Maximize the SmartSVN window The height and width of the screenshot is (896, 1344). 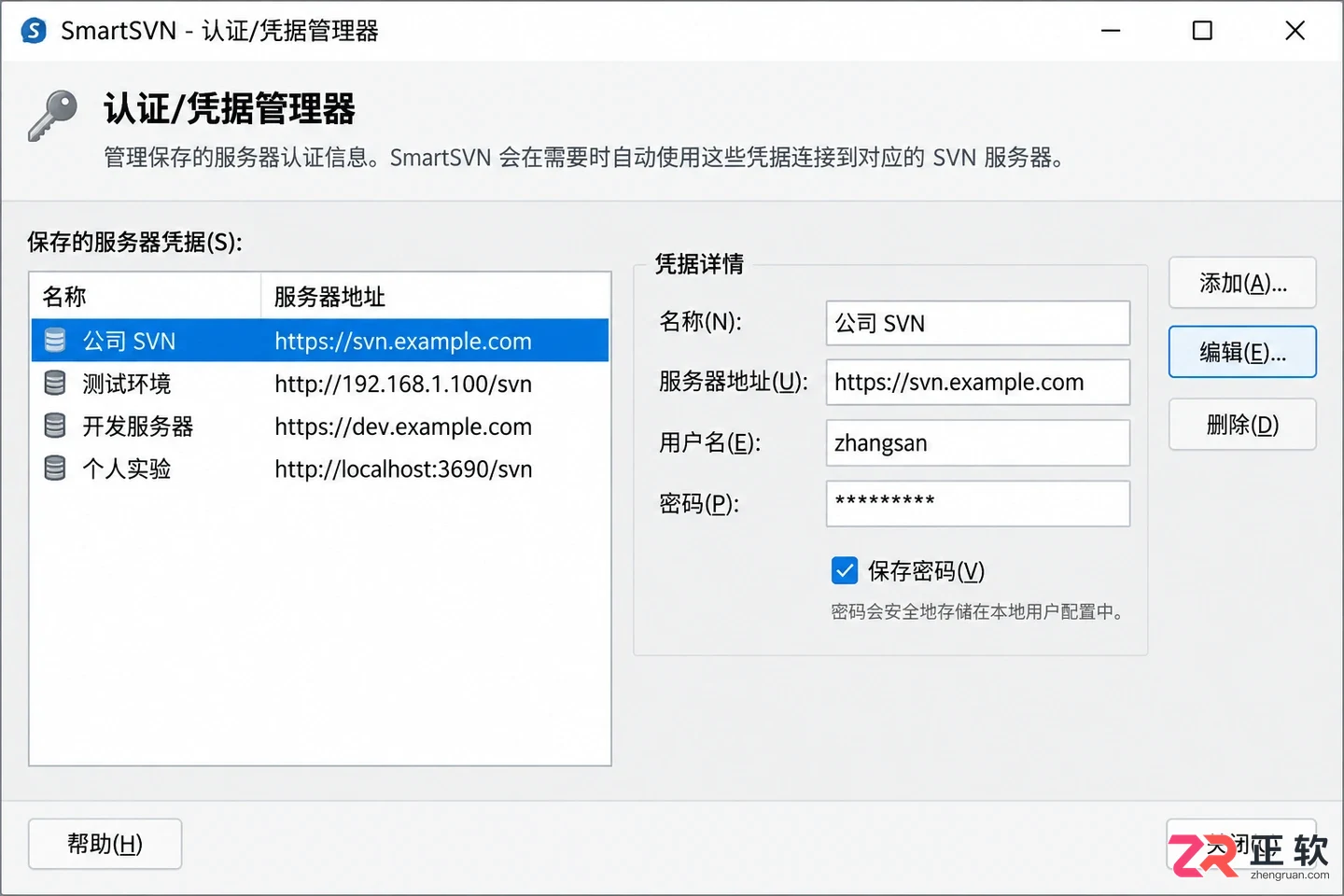(x=1202, y=31)
